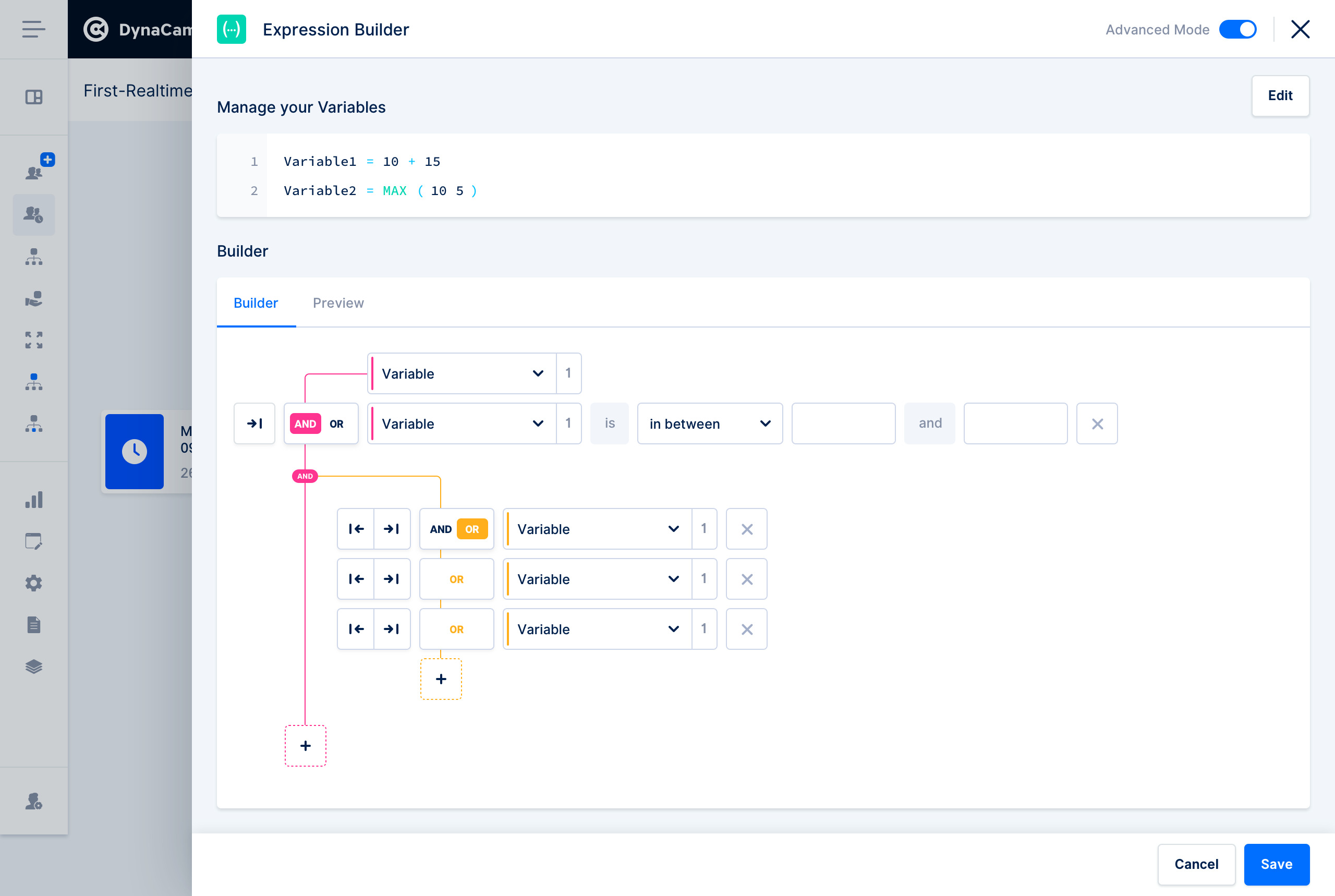The width and height of the screenshot is (1335, 896).
Task: Open the settings gear in sidebar
Action: pos(34,583)
